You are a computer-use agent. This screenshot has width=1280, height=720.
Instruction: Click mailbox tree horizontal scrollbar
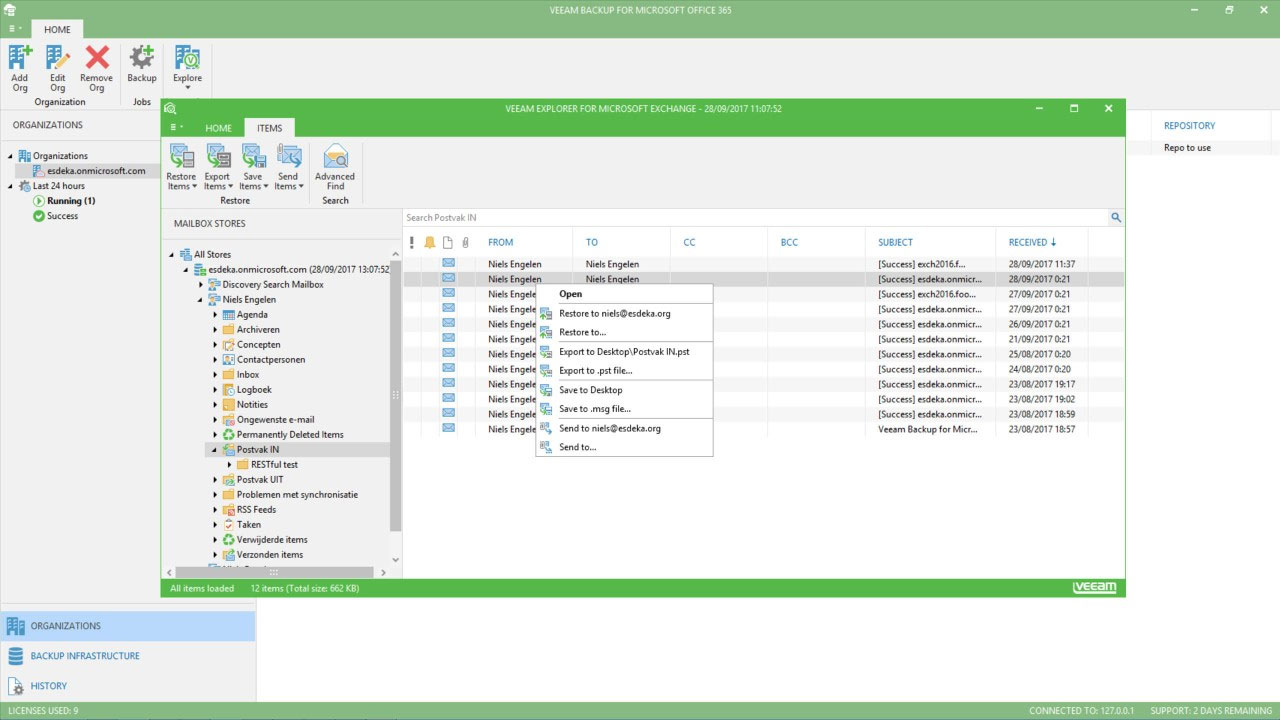(x=275, y=572)
